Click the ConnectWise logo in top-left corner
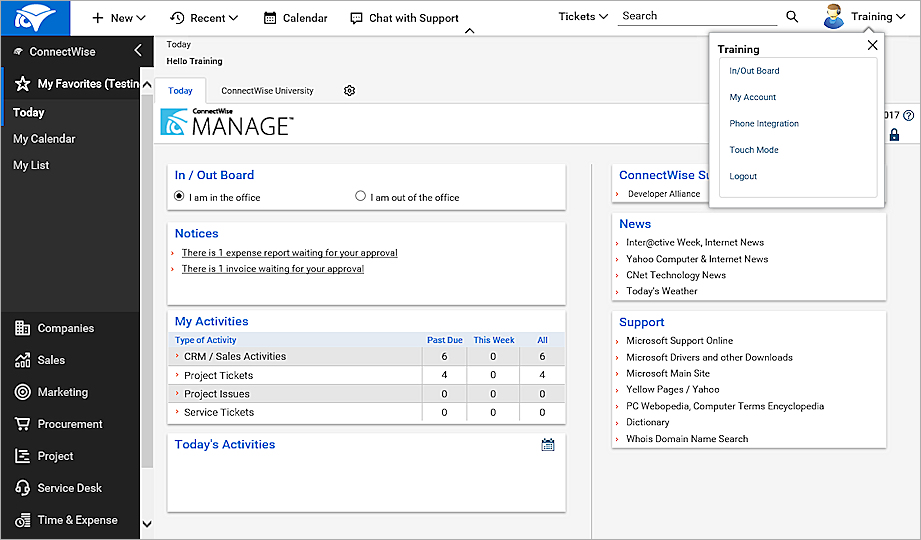Image resolution: width=921 pixels, height=540 pixels. click(35, 18)
